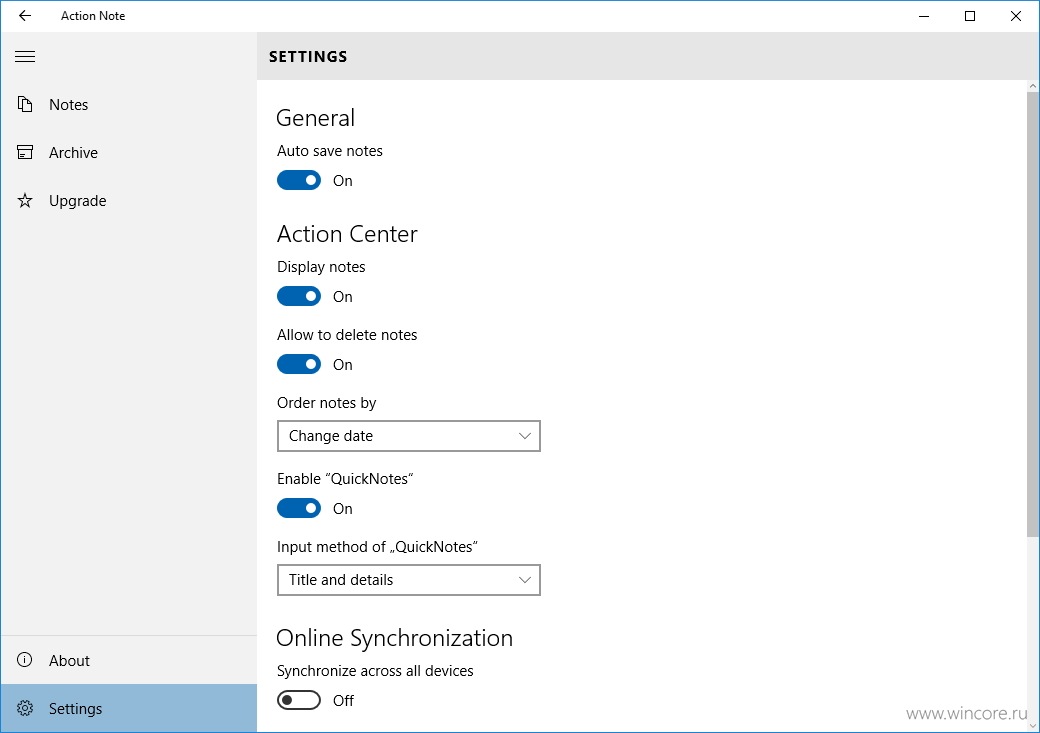Select Settings in sidebar
Viewport: 1040px width, 733px height.
coord(129,708)
